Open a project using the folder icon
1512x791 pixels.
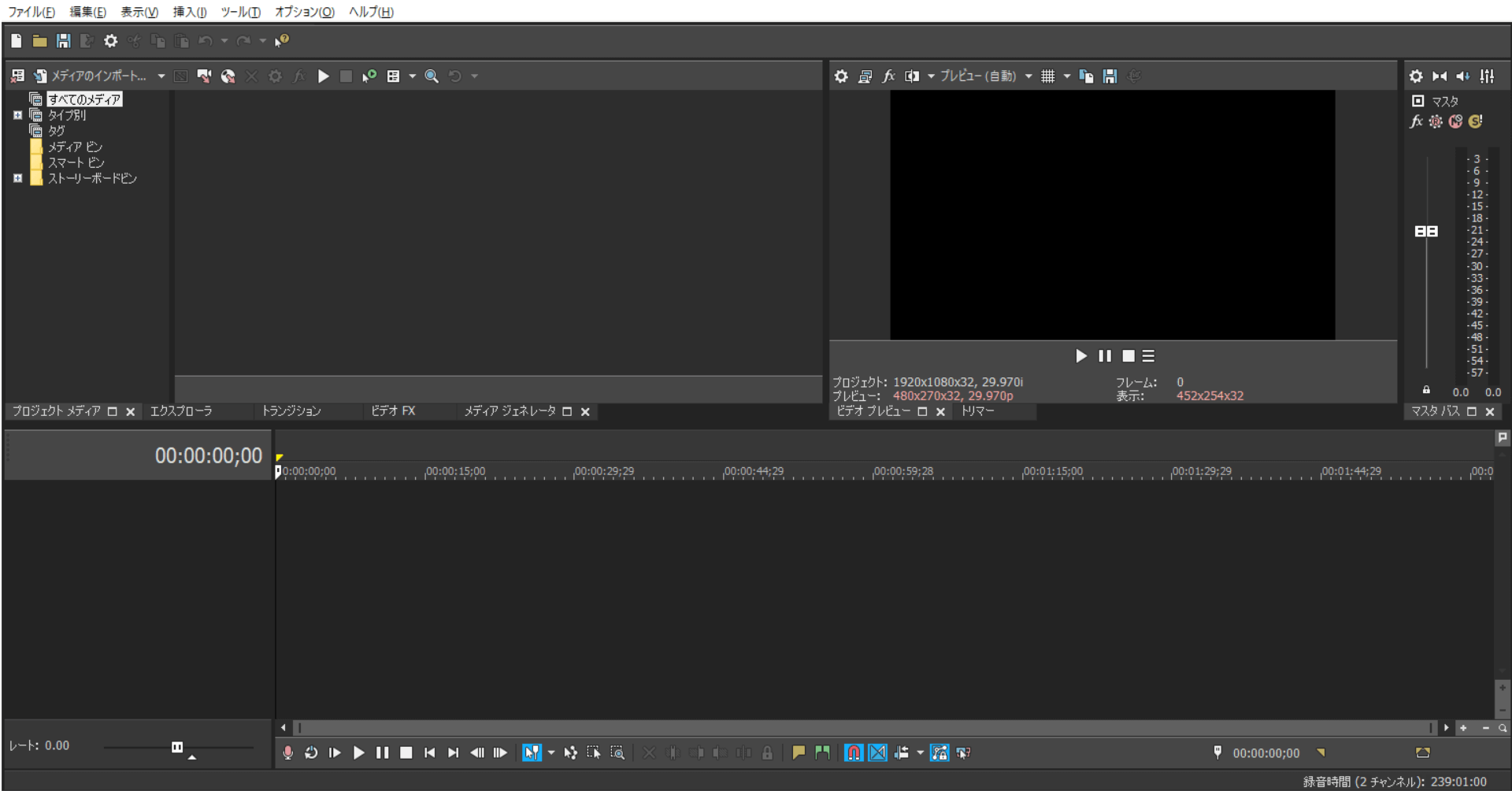tap(39, 41)
